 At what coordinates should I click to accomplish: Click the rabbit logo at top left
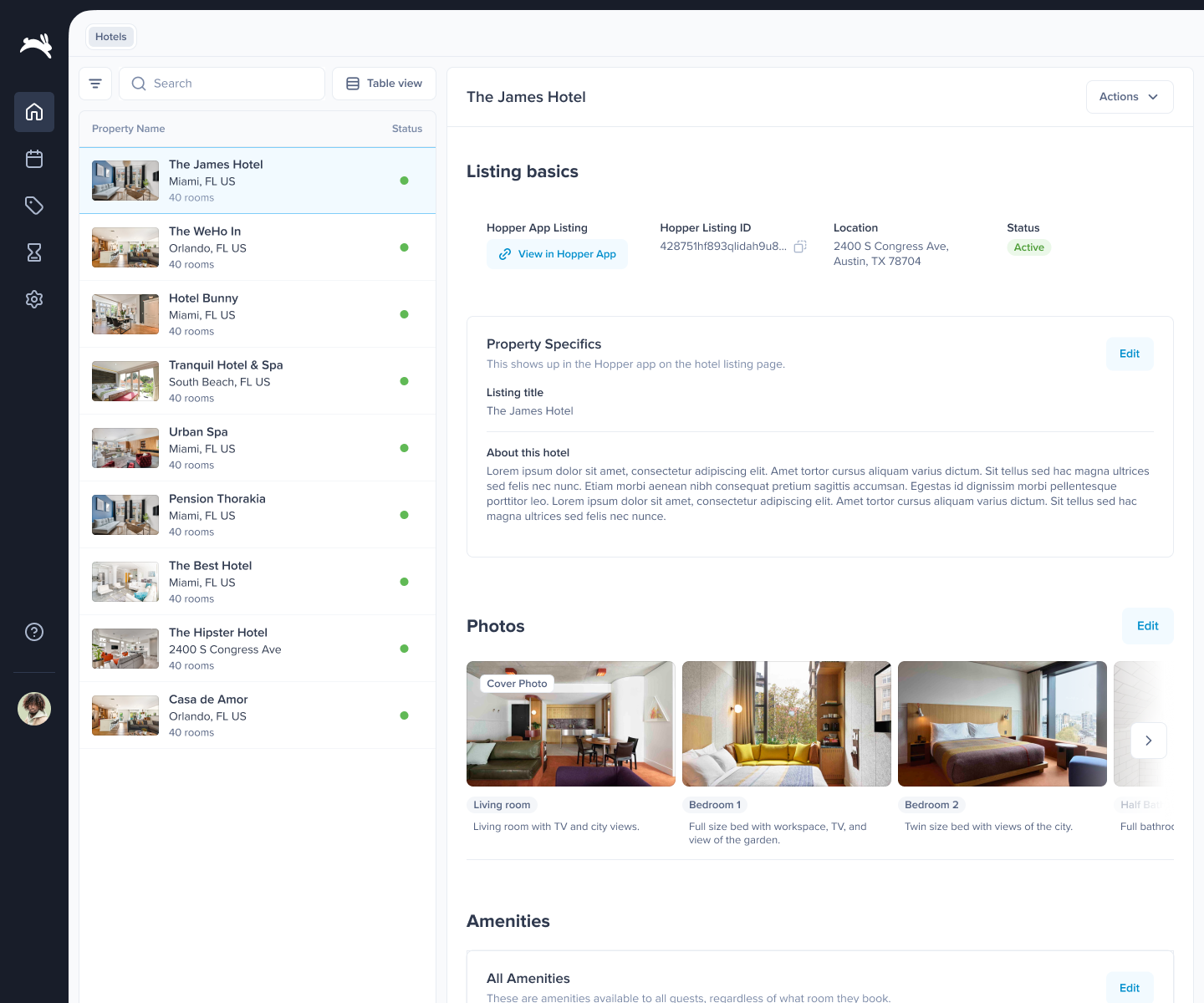[36, 45]
